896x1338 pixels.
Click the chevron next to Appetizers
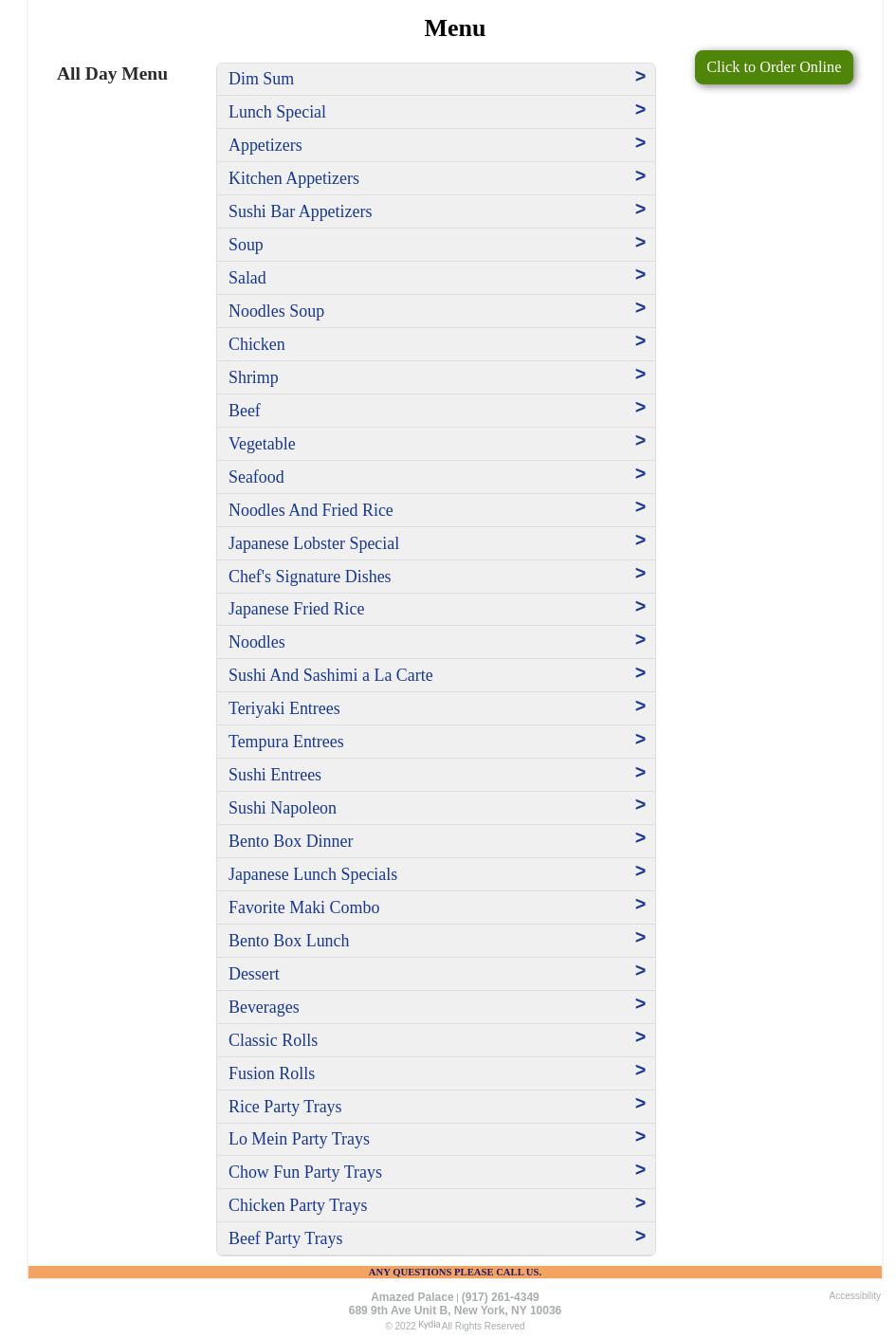tap(640, 143)
